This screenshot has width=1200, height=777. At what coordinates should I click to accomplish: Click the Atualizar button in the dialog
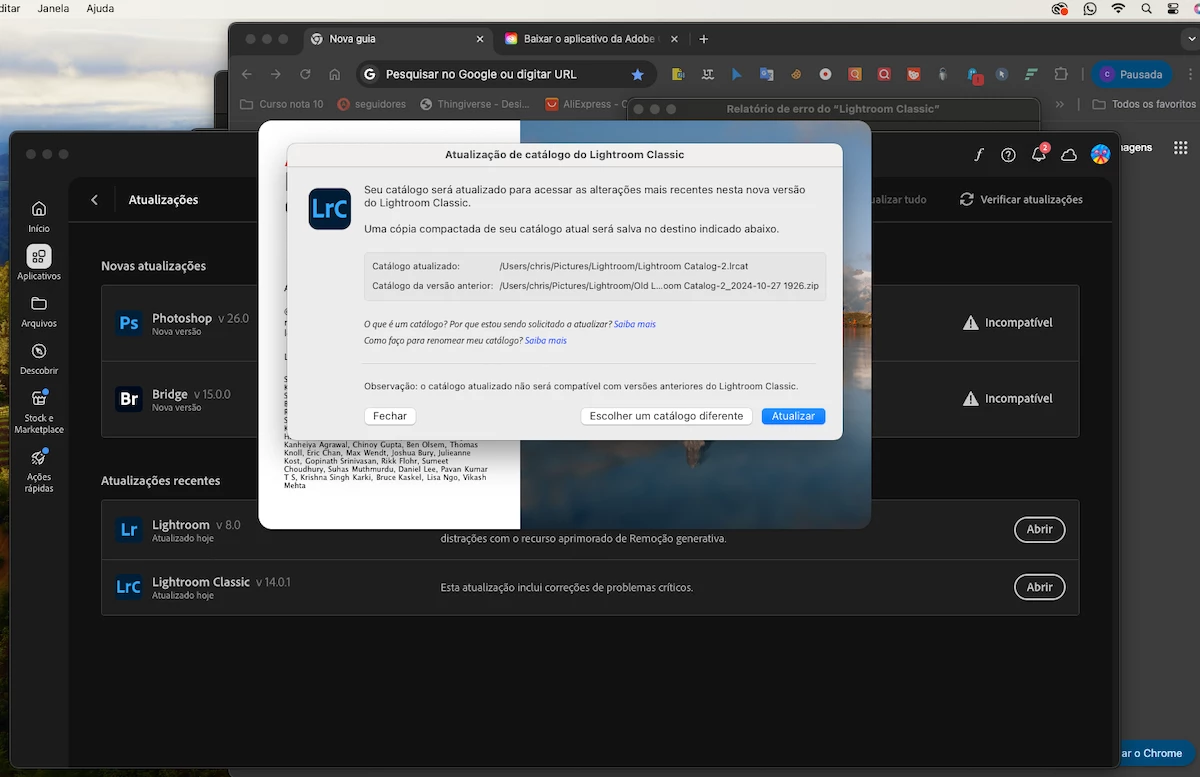(x=793, y=416)
